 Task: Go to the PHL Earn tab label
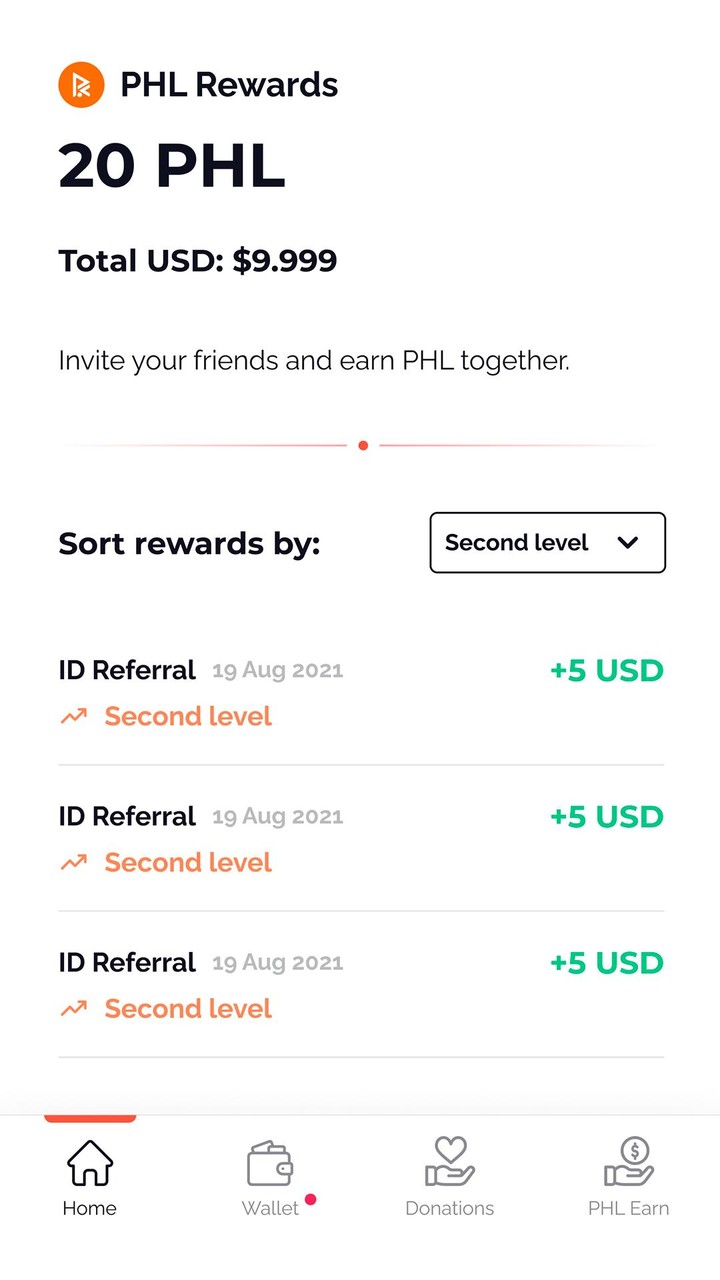629,1208
